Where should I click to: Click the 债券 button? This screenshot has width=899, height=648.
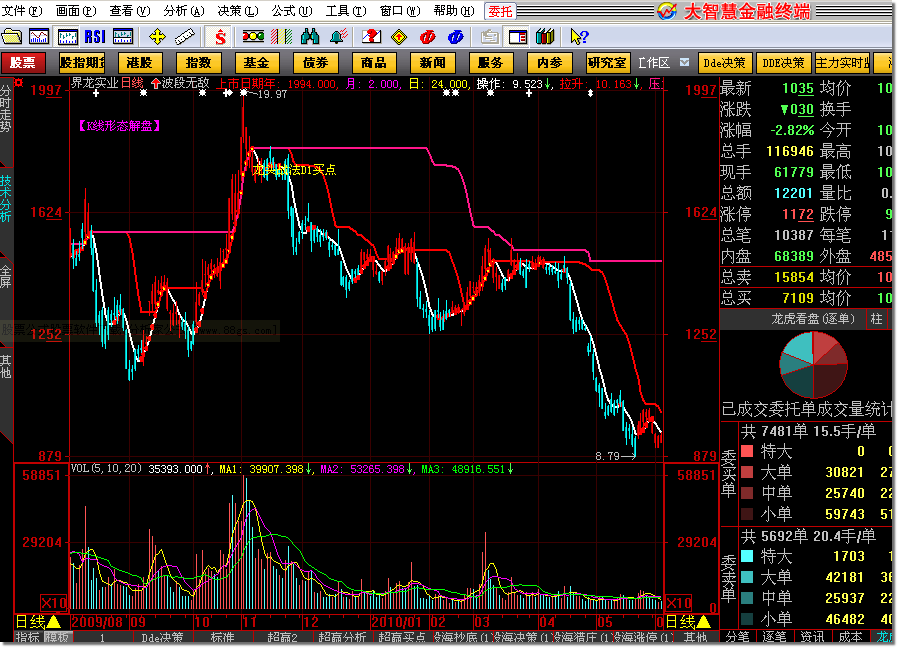tap(315, 63)
